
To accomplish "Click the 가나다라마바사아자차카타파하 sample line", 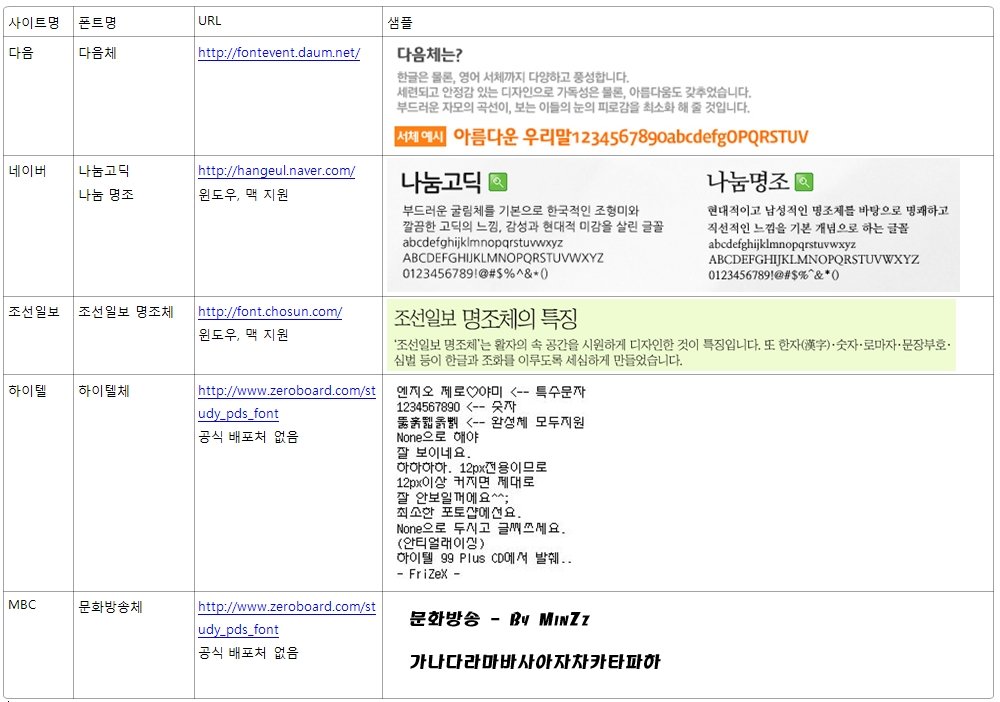I will click(x=534, y=662).
